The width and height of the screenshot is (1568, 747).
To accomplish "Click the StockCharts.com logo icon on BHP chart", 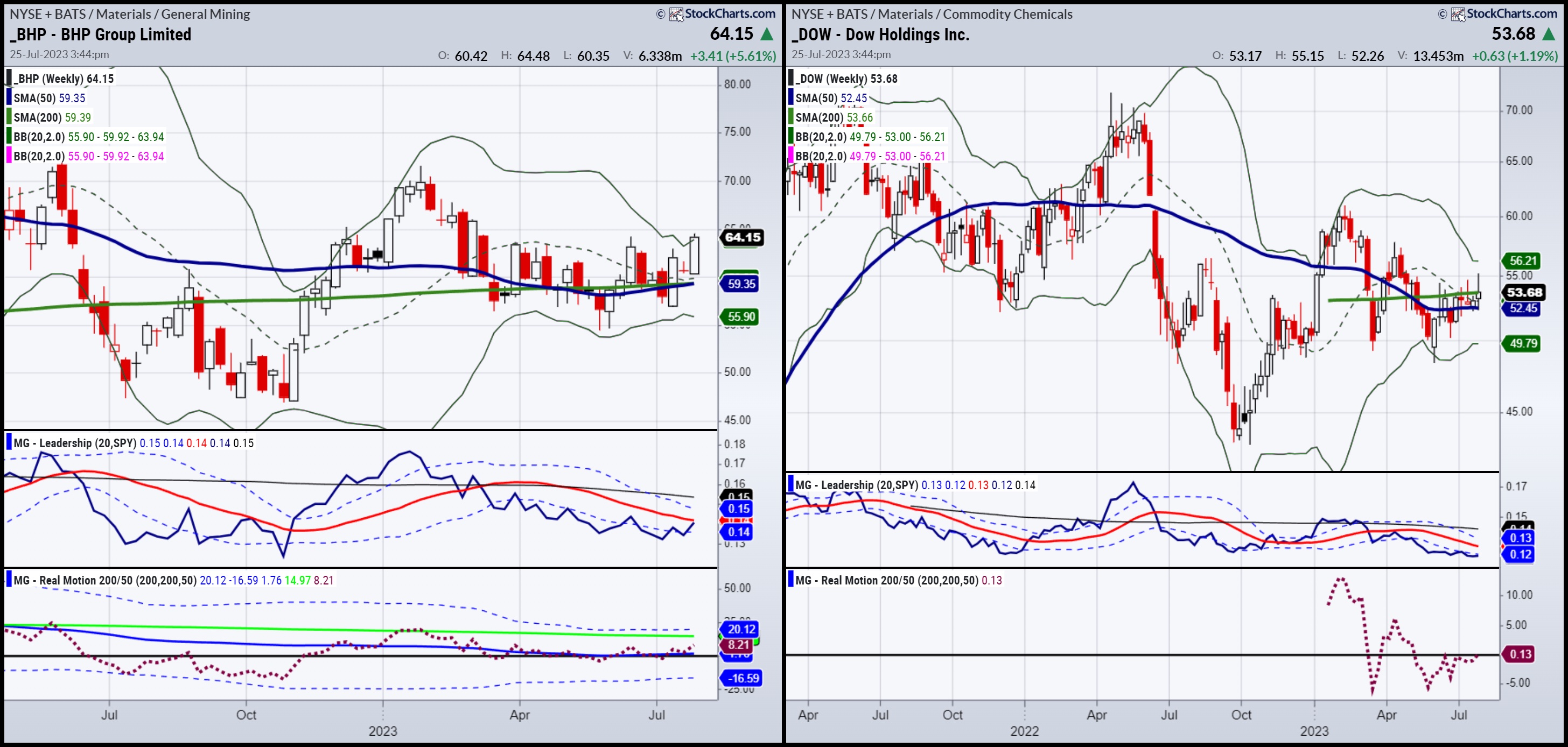I will click(x=676, y=14).
